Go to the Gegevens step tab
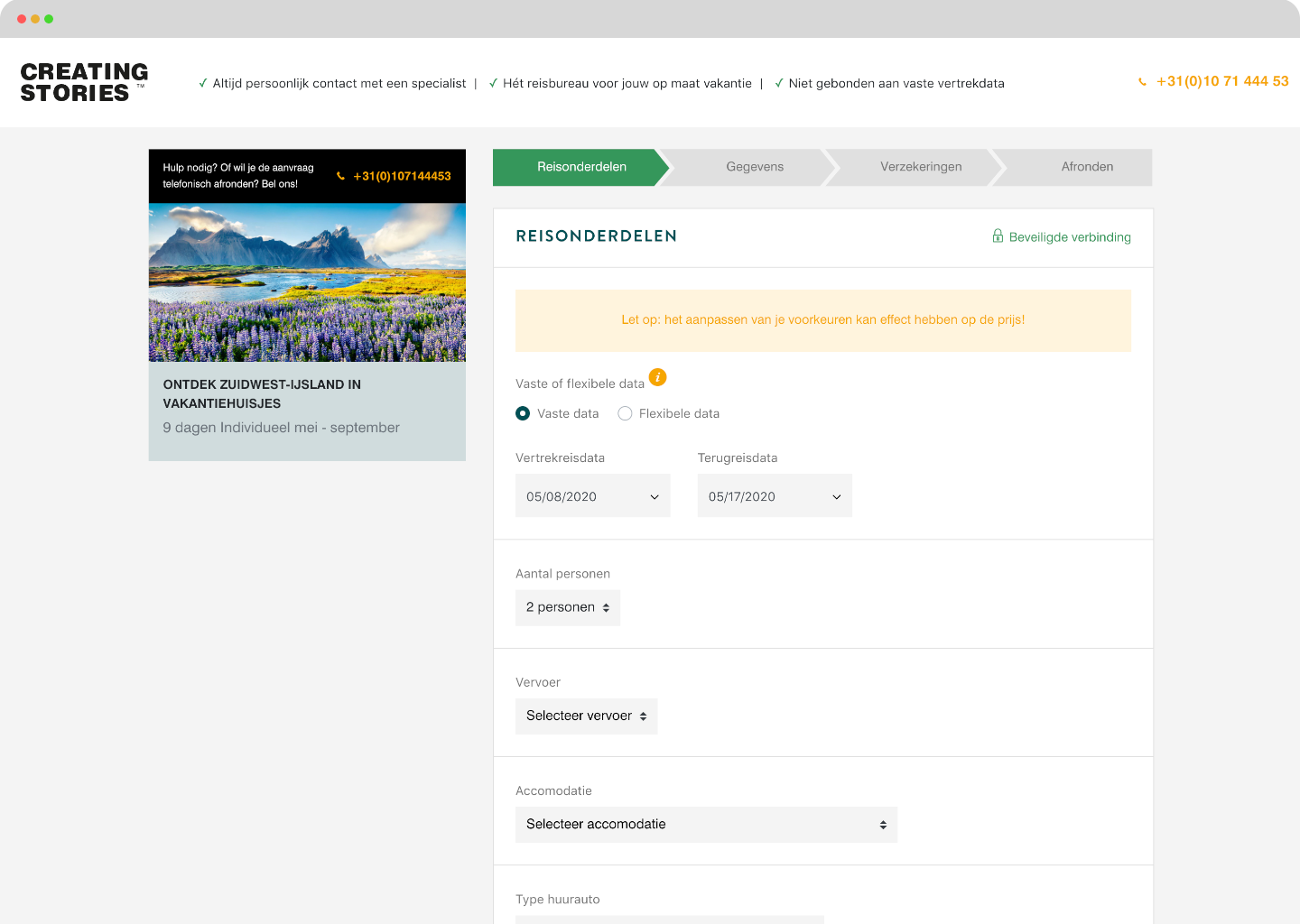1300x924 pixels. tap(755, 167)
